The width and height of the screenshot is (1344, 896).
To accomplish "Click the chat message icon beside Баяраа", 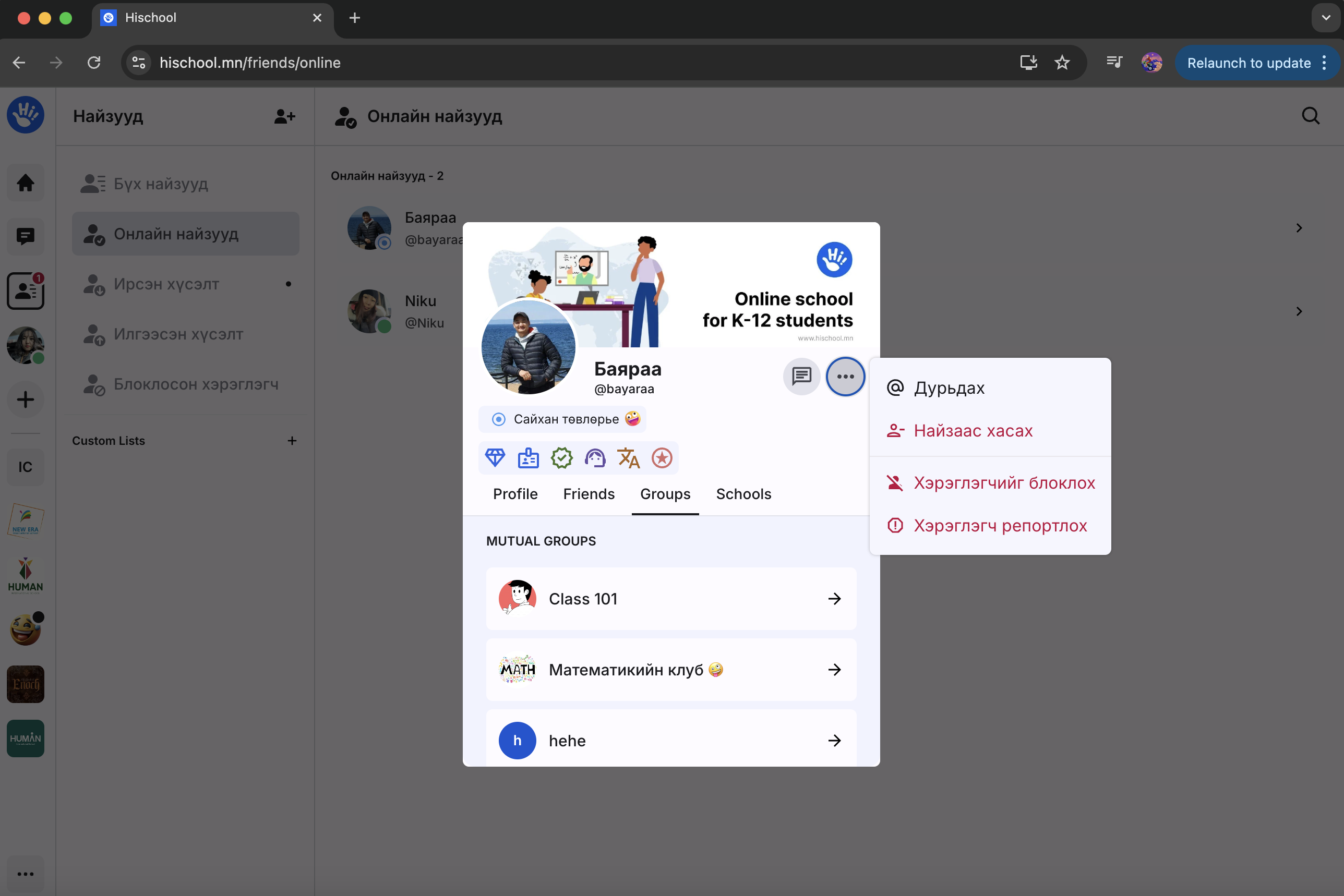I will (x=801, y=376).
